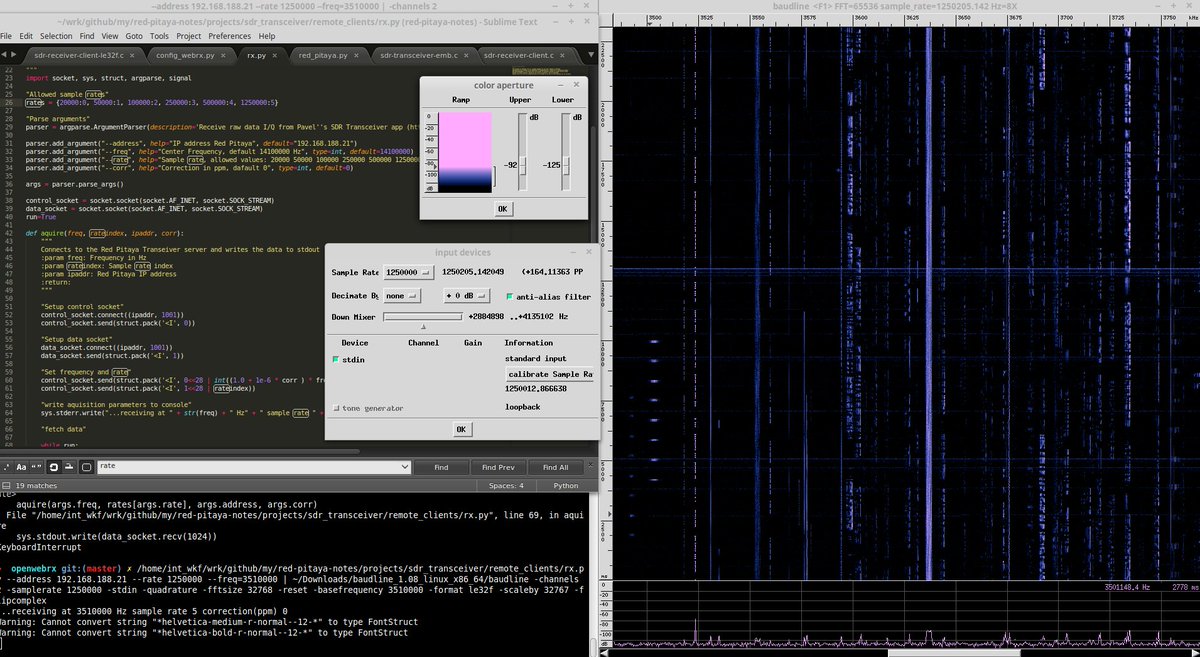
Task: Toggle wrap search icon in find bar
Action: [54, 467]
